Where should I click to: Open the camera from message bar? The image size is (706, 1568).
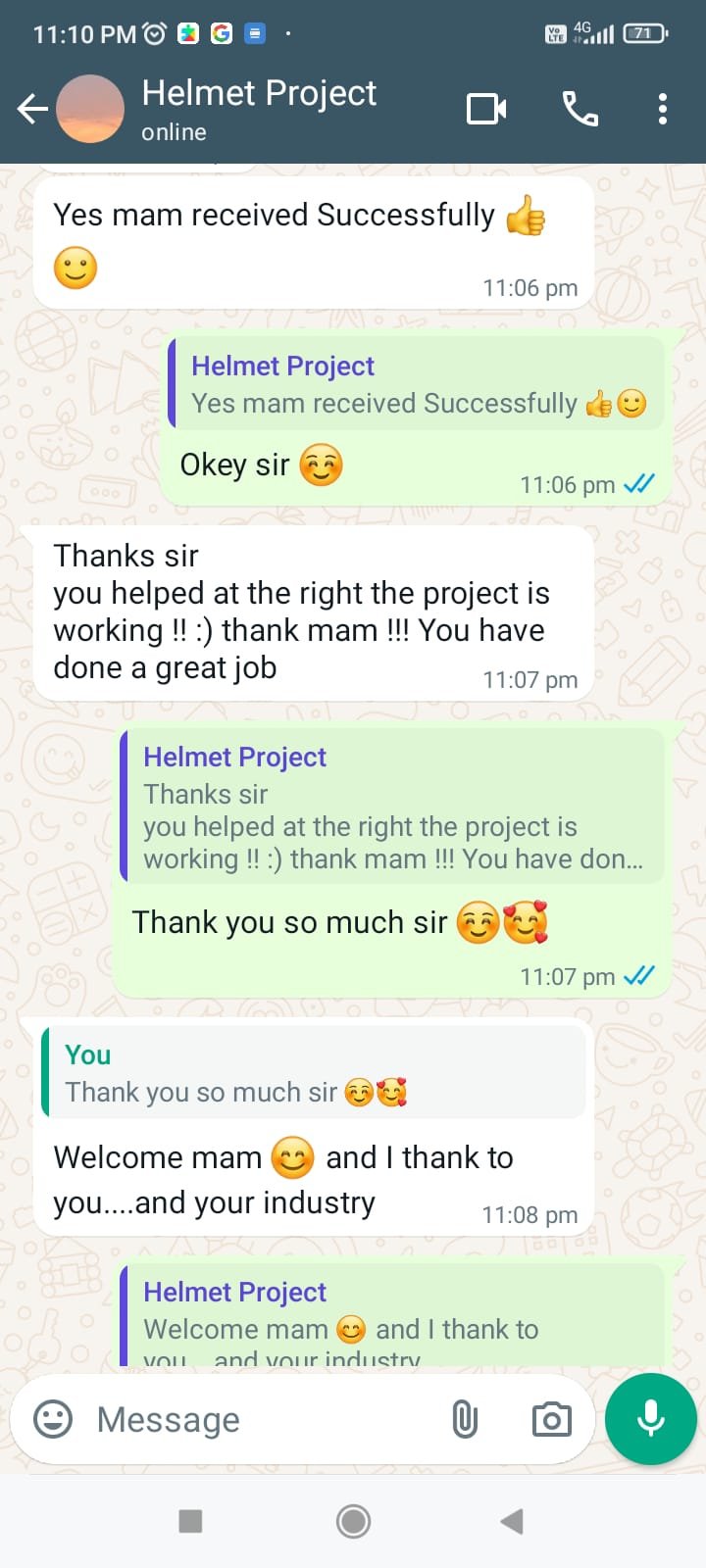tap(552, 1419)
